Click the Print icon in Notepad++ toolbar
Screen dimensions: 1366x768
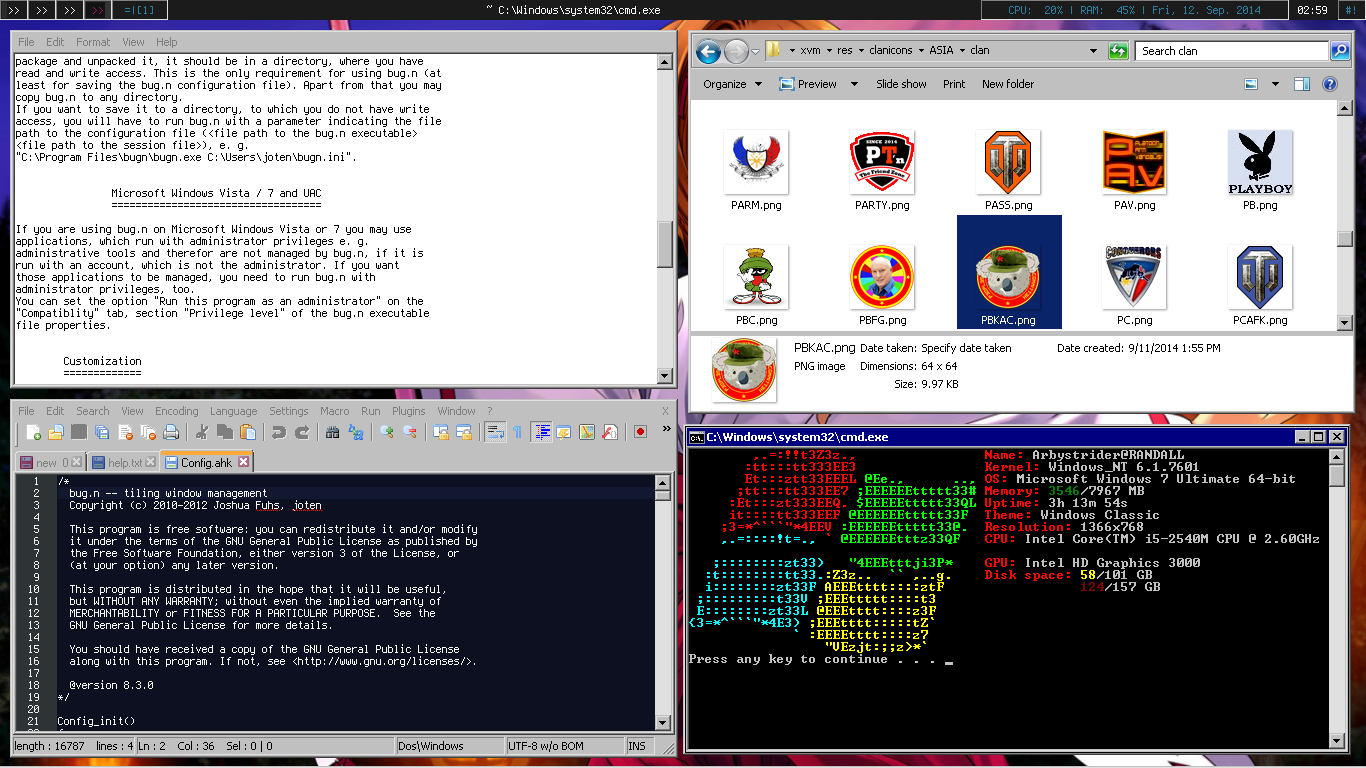[171, 432]
